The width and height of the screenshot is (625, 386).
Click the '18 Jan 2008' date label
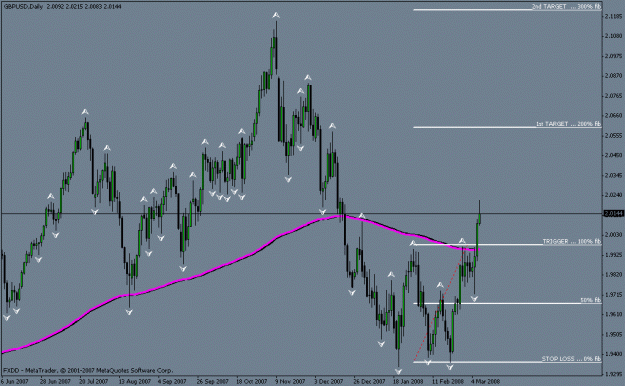click(408, 381)
